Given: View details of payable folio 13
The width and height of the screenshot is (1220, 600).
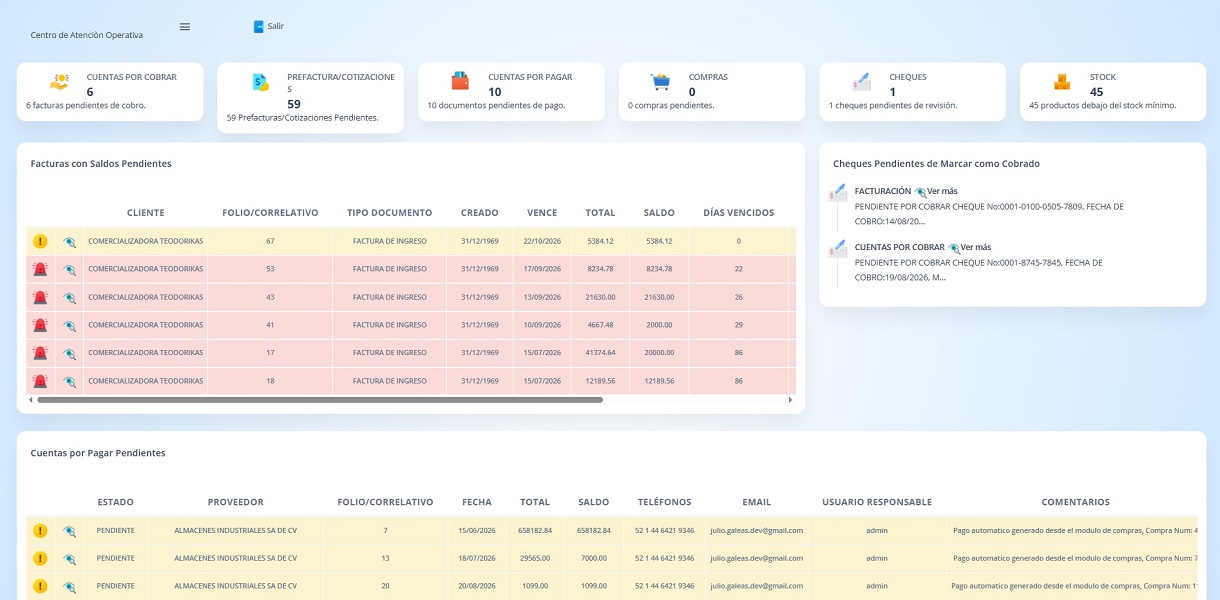Looking at the screenshot, I should point(69,558).
